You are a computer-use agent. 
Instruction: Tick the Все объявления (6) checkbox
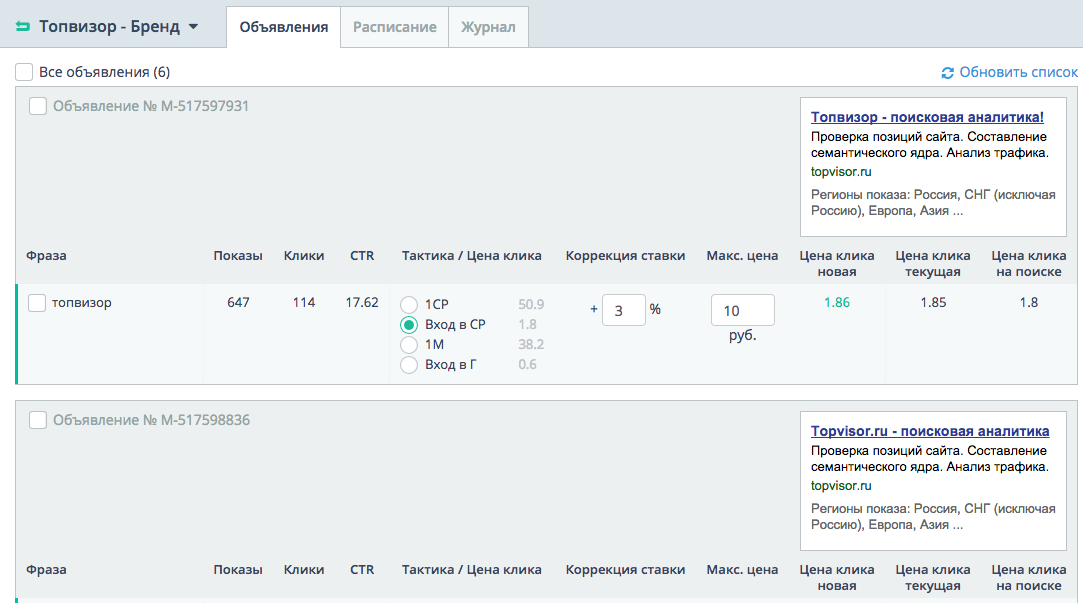point(24,72)
